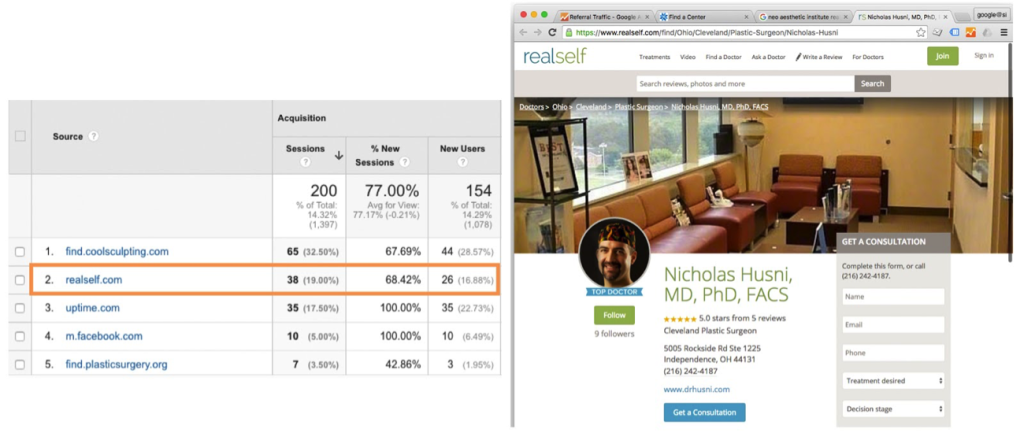Open the Treatment desired dropdown

click(893, 381)
